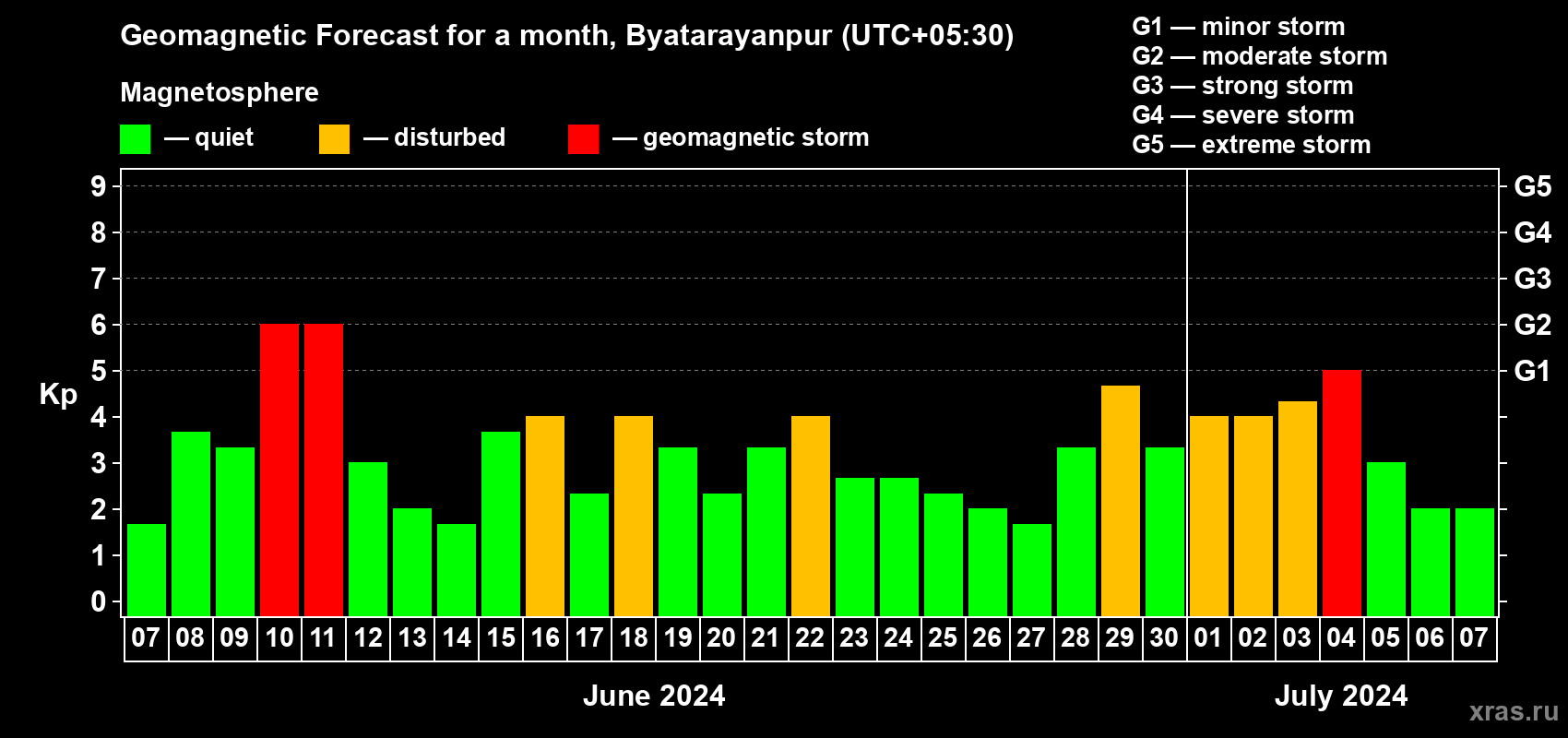Click the '— quiet' legend label

coord(208,137)
